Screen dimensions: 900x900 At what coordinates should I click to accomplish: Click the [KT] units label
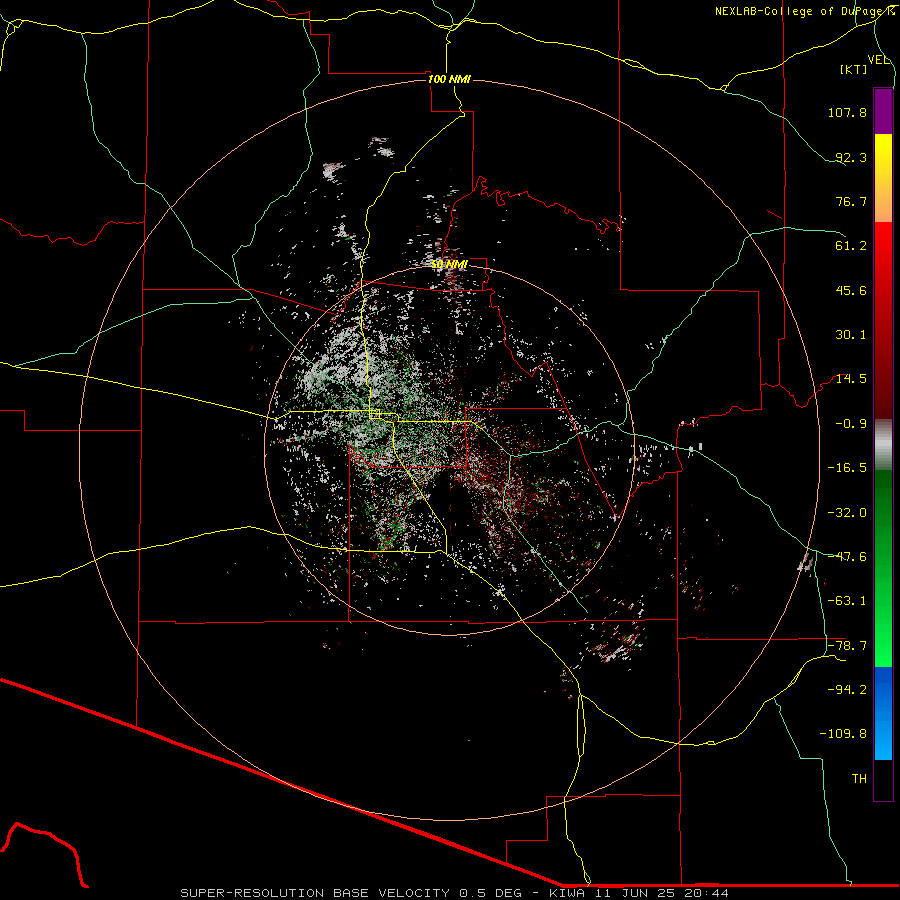(x=854, y=69)
